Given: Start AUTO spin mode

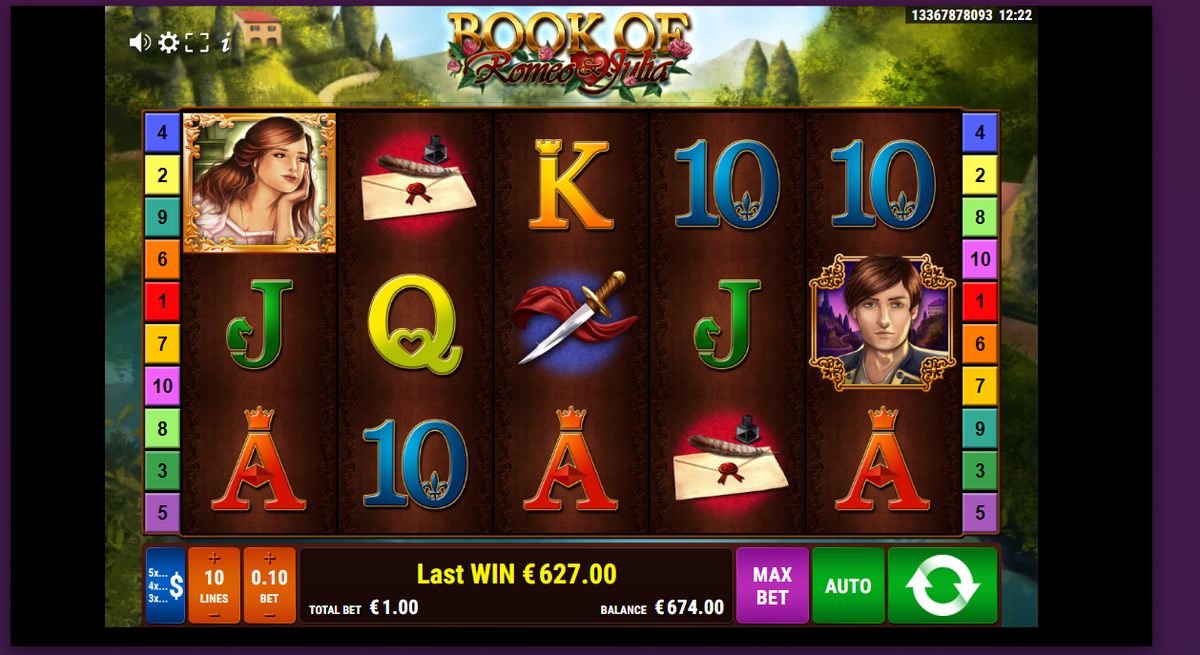Looking at the screenshot, I should pyautogui.click(x=848, y=585).
